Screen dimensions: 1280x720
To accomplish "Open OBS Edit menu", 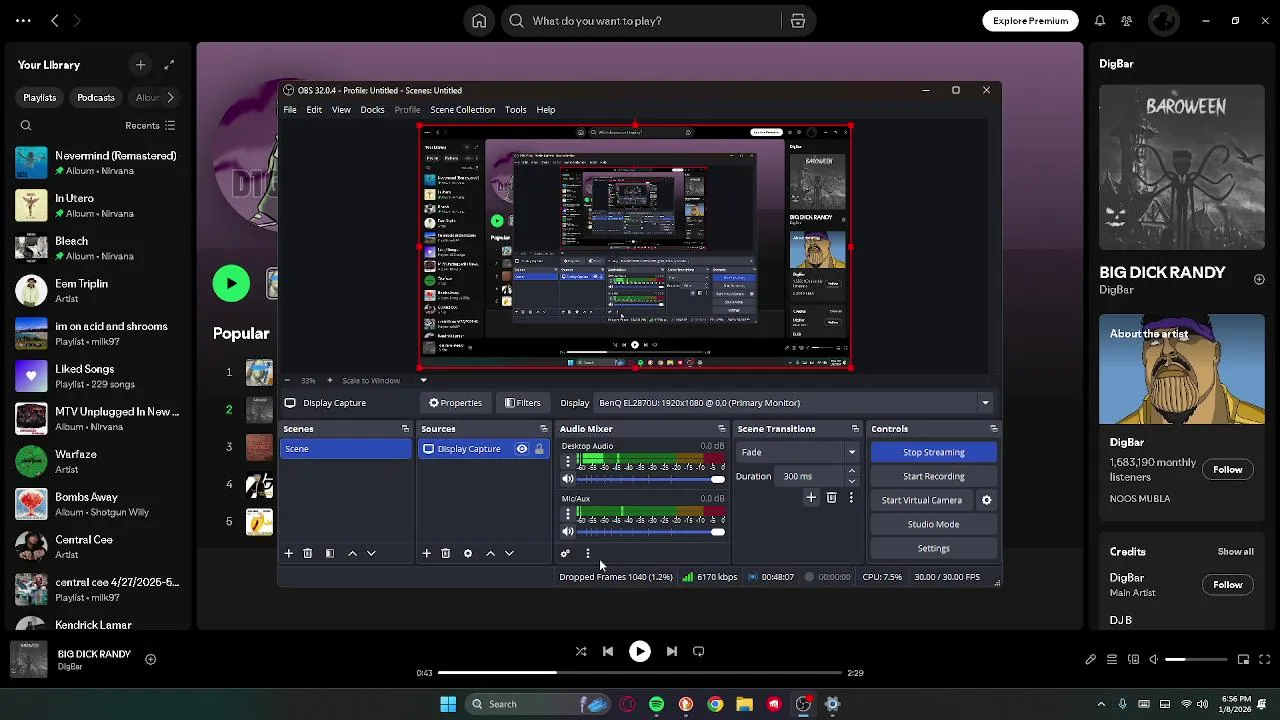I will pyautogui.click(x=314, y=110).
